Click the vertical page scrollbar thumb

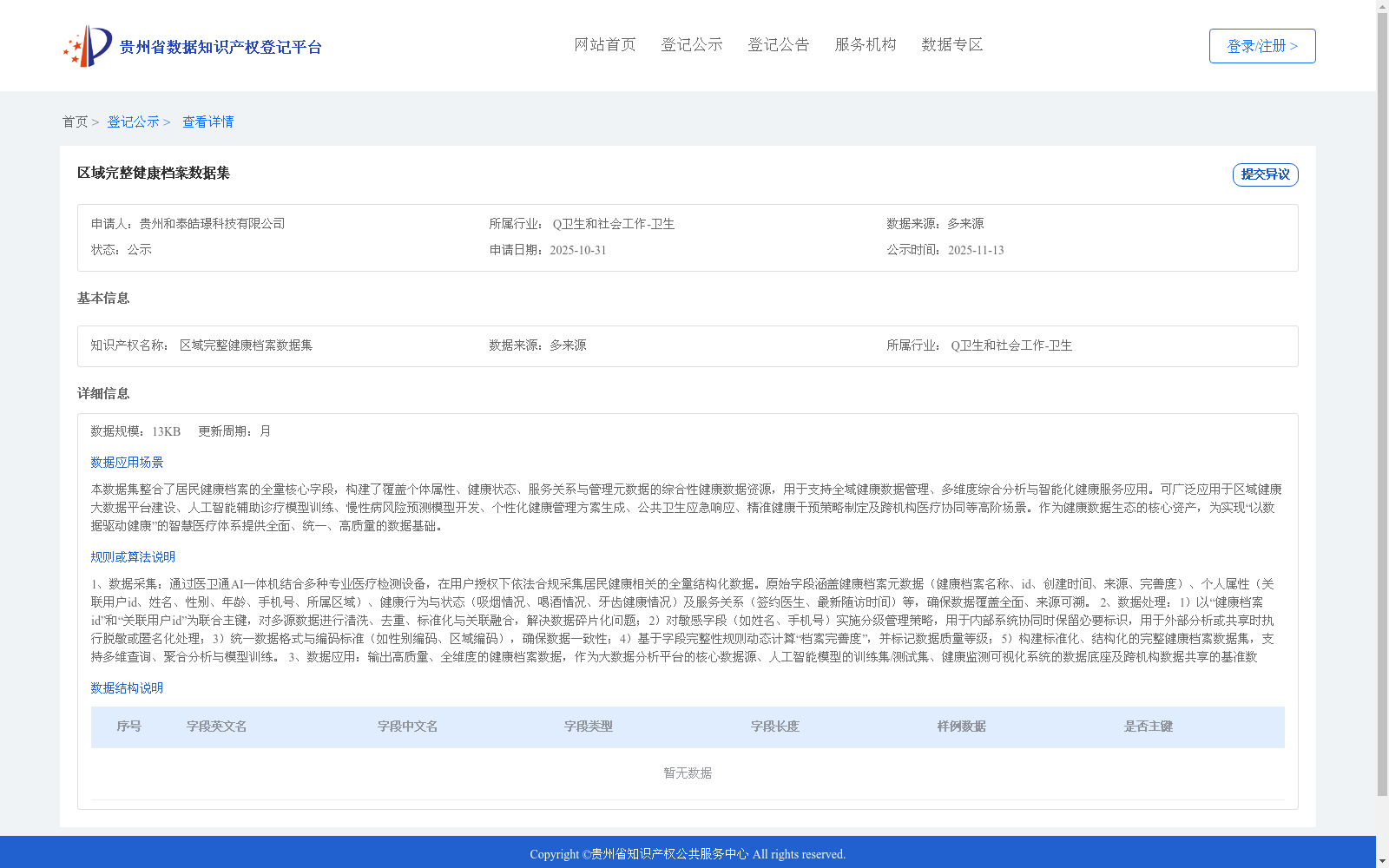point(1382,404)
